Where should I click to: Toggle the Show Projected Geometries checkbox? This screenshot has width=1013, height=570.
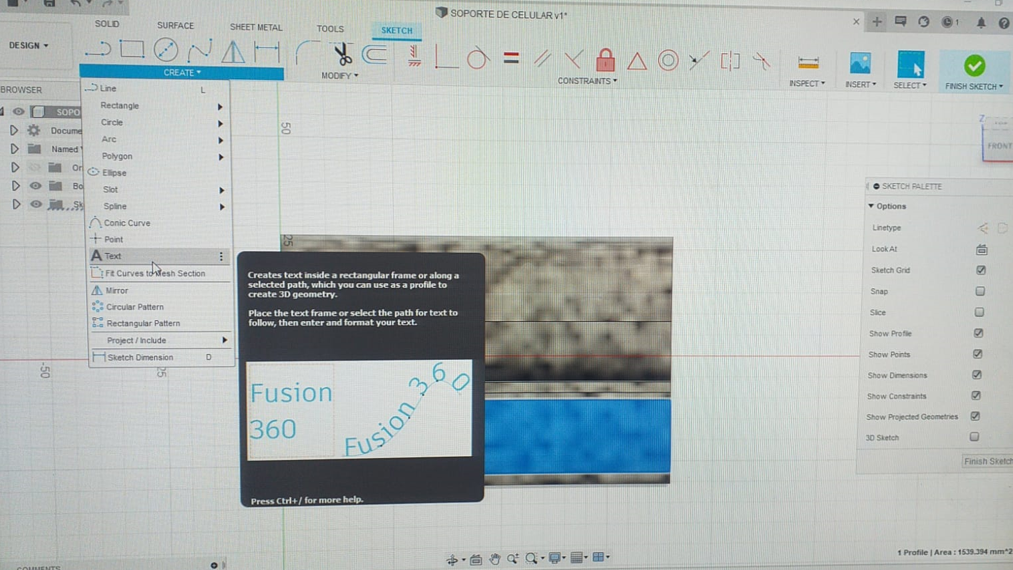click(x=975, y=416)
